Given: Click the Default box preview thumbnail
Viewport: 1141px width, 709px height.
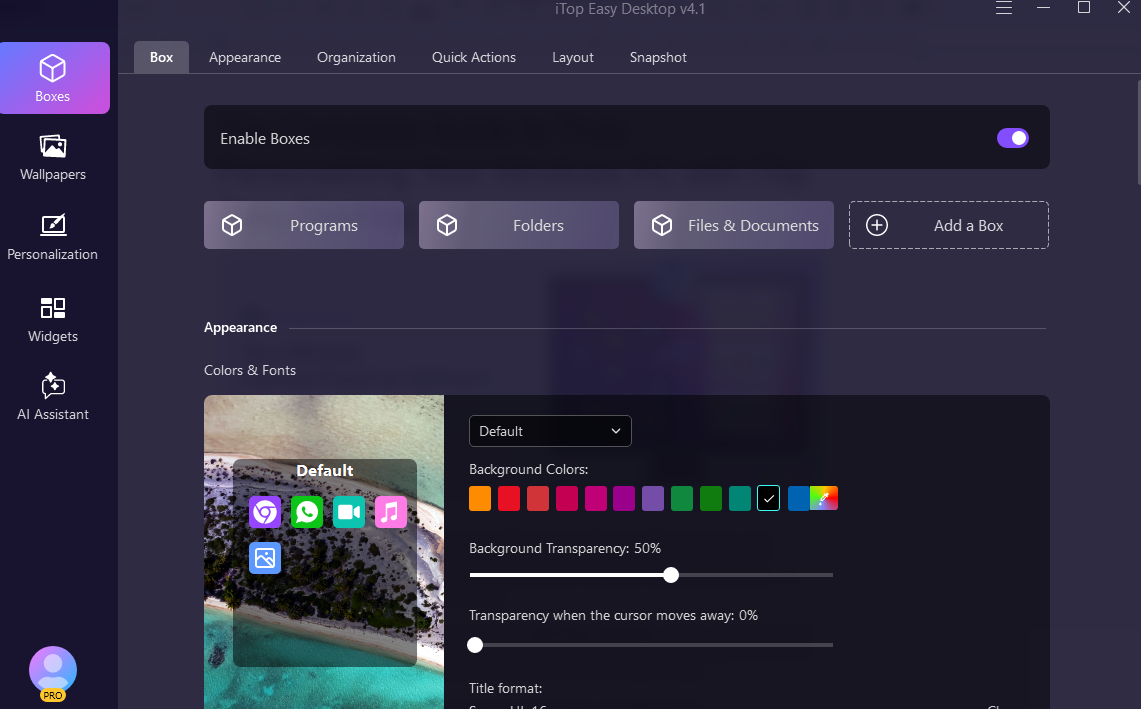Looking at the screenshot, I should pyautogui.click(x=324, y=562).
